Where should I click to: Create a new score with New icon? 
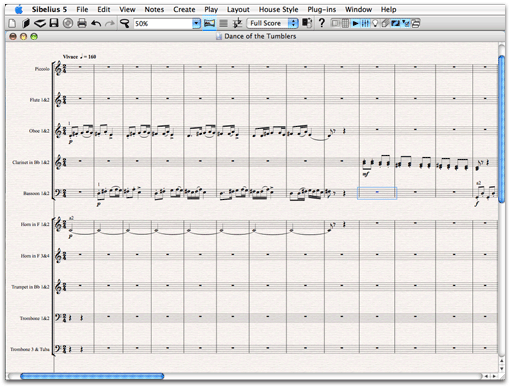tap(12, 23)
